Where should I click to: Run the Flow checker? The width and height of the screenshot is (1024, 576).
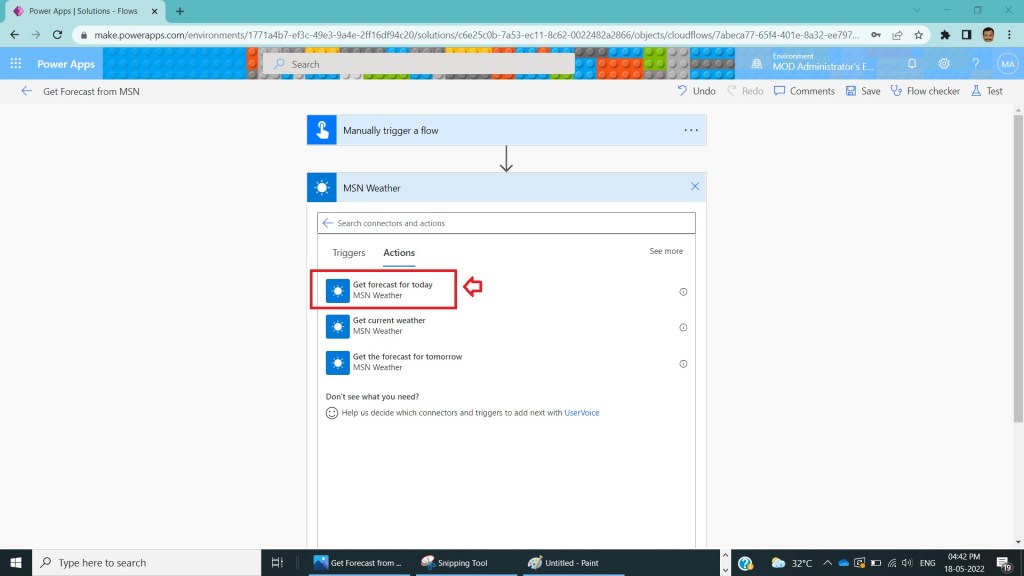point(925,91)
